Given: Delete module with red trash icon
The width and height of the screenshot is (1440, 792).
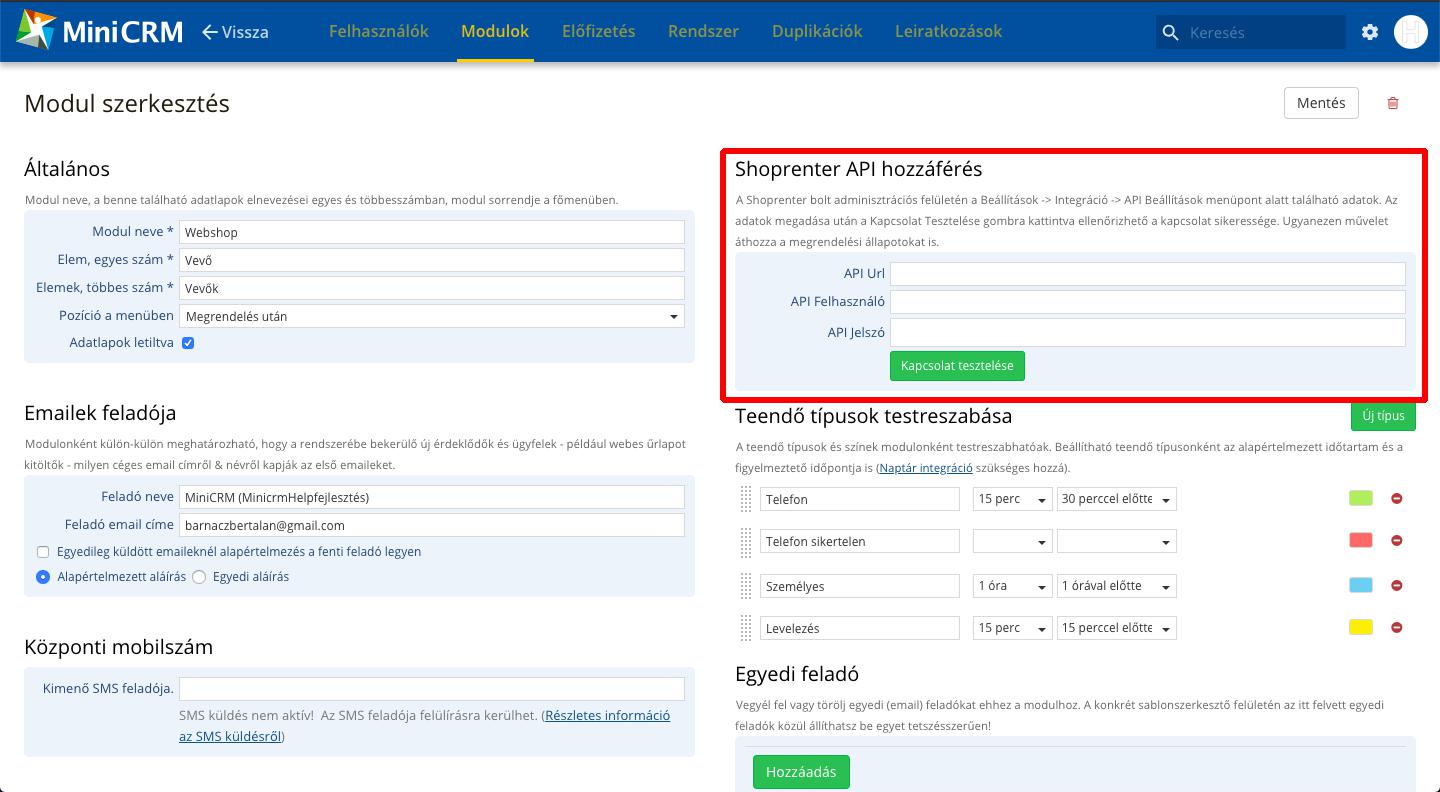Looking at the screenshot, I should click(x=1393, y=103).
